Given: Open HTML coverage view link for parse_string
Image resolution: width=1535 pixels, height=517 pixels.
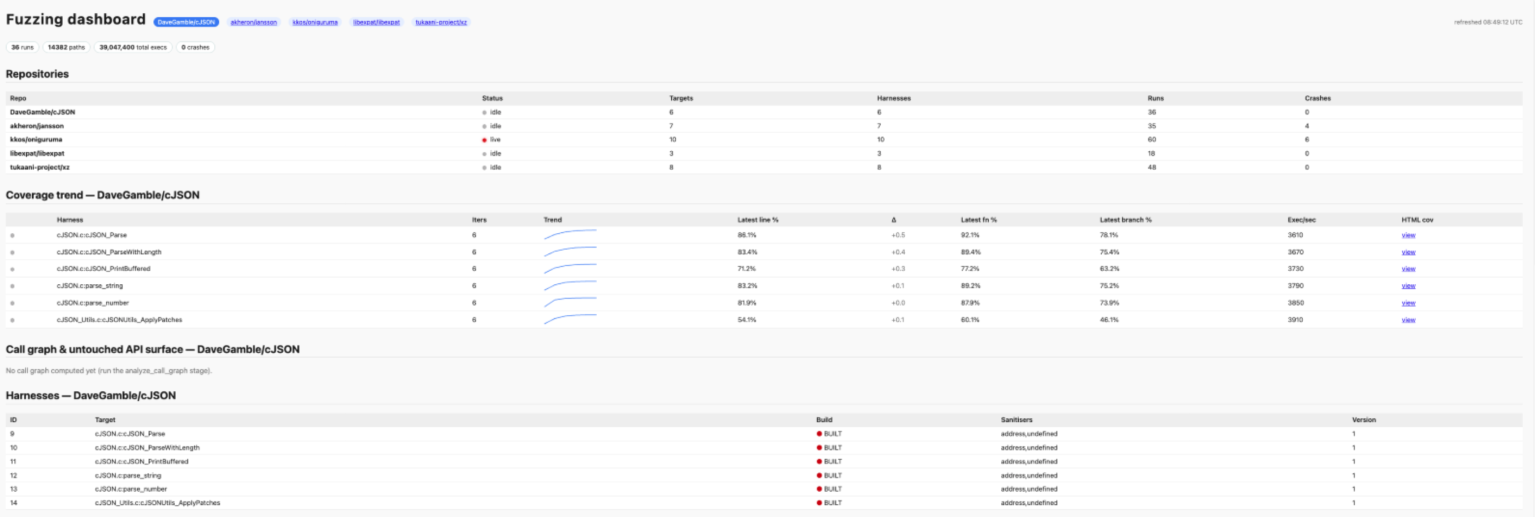Looking at the screenshot, I should click(1408, 286).
